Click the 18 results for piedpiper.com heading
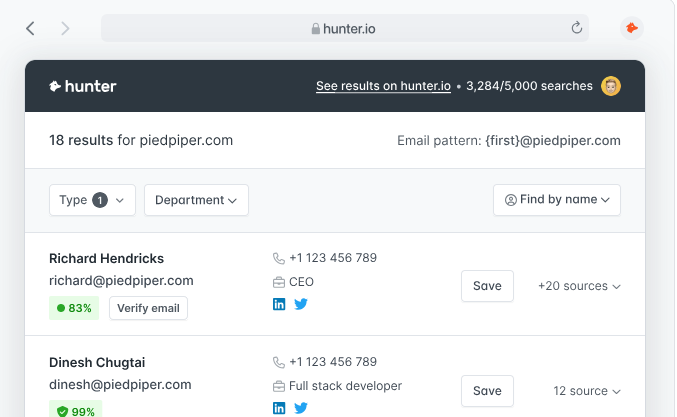 [x=141, y=140]
